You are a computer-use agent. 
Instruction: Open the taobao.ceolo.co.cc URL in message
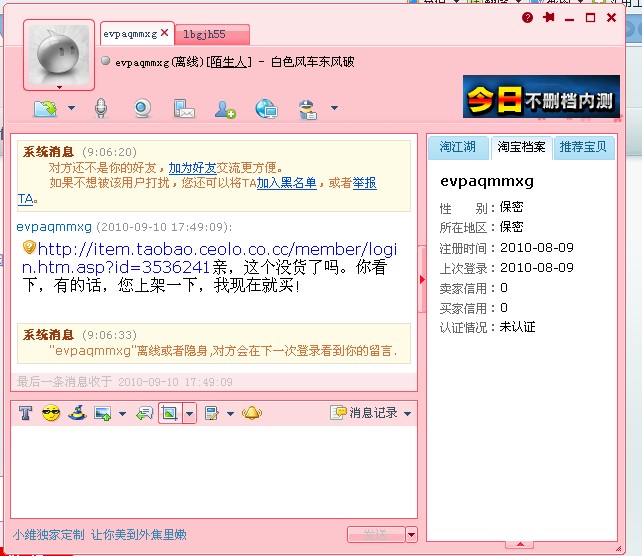(x=210, y=258)
